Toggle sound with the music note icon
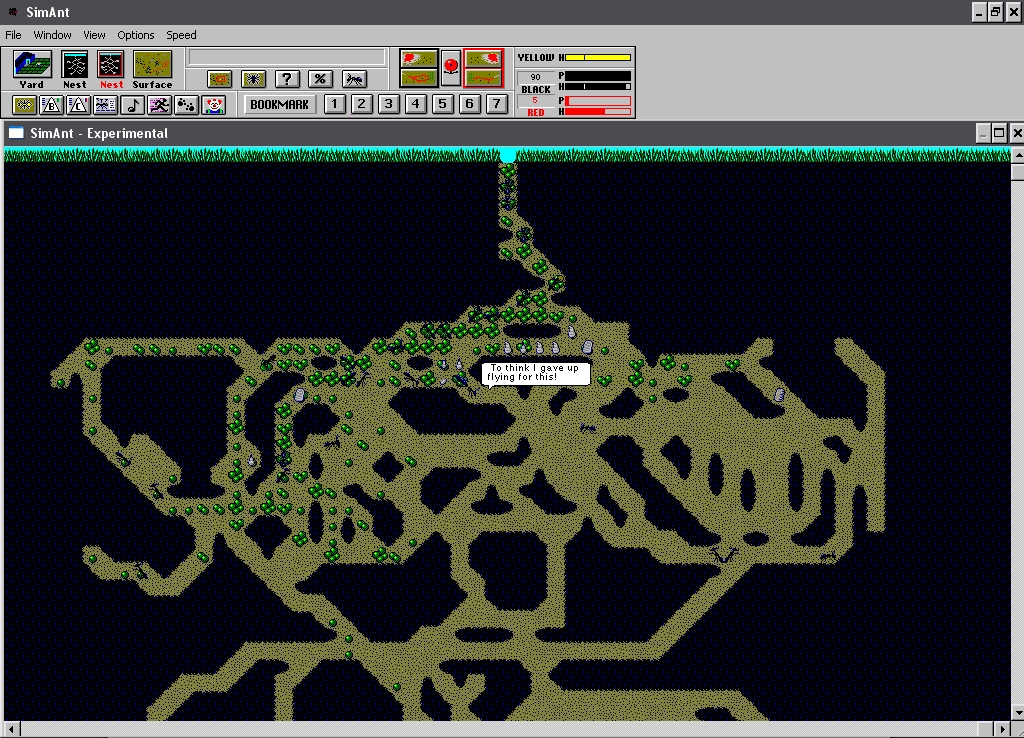This screenshot has height=738, width=1024. (133, 105)
